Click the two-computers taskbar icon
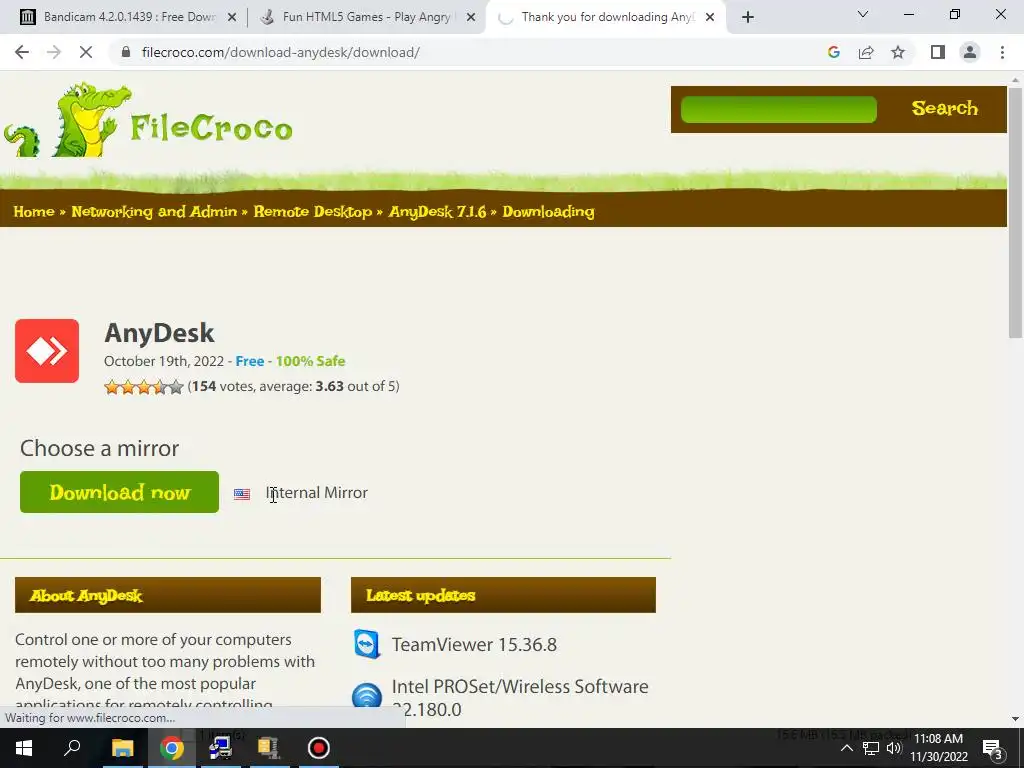This screenshot has height=768, width=1024. coord(220,748)
